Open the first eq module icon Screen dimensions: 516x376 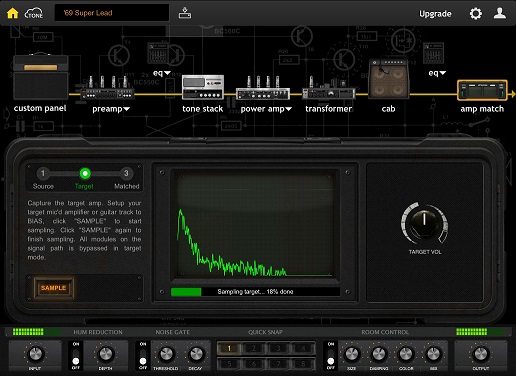[157, 53]
